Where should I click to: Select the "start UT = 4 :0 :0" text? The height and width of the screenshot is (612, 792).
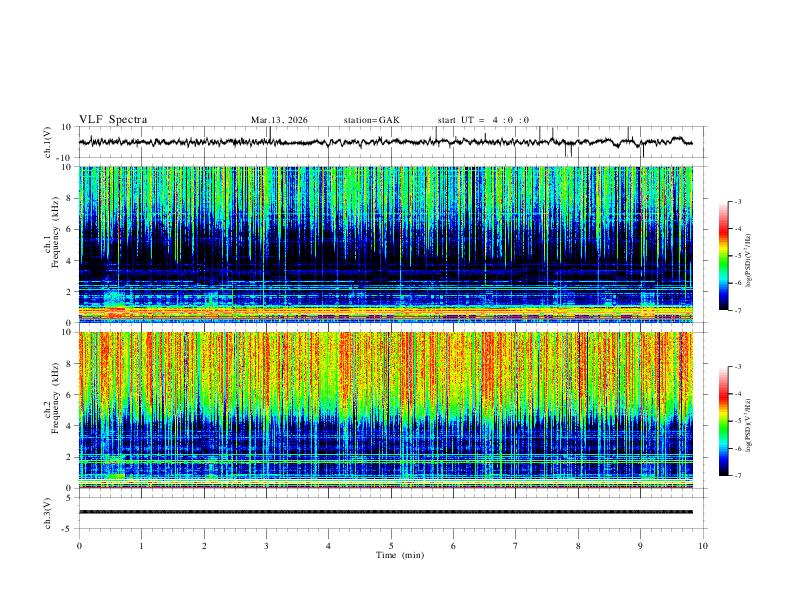pyautogui.click(x=483, y=120)
